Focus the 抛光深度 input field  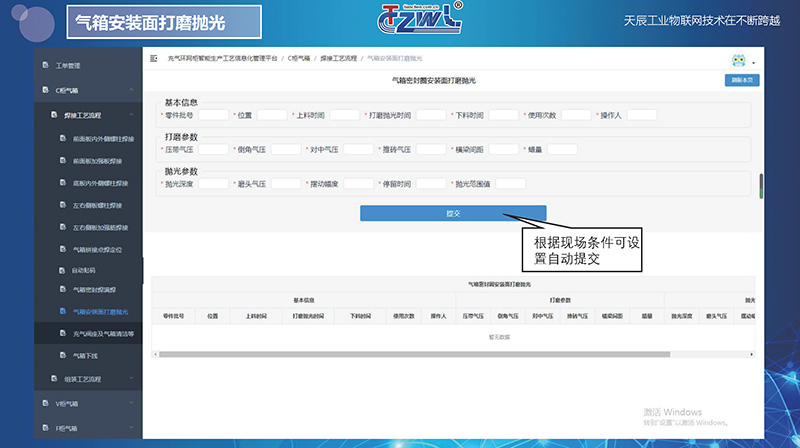[x=213, y=184]
